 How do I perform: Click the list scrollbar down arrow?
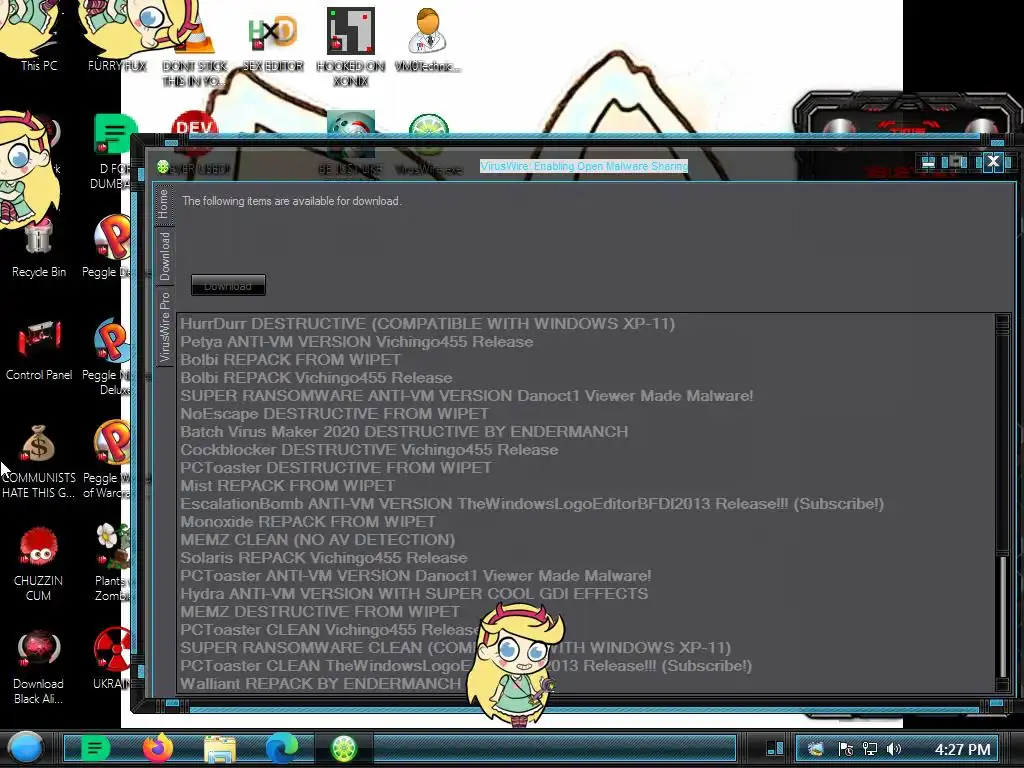click(1002, 684)
